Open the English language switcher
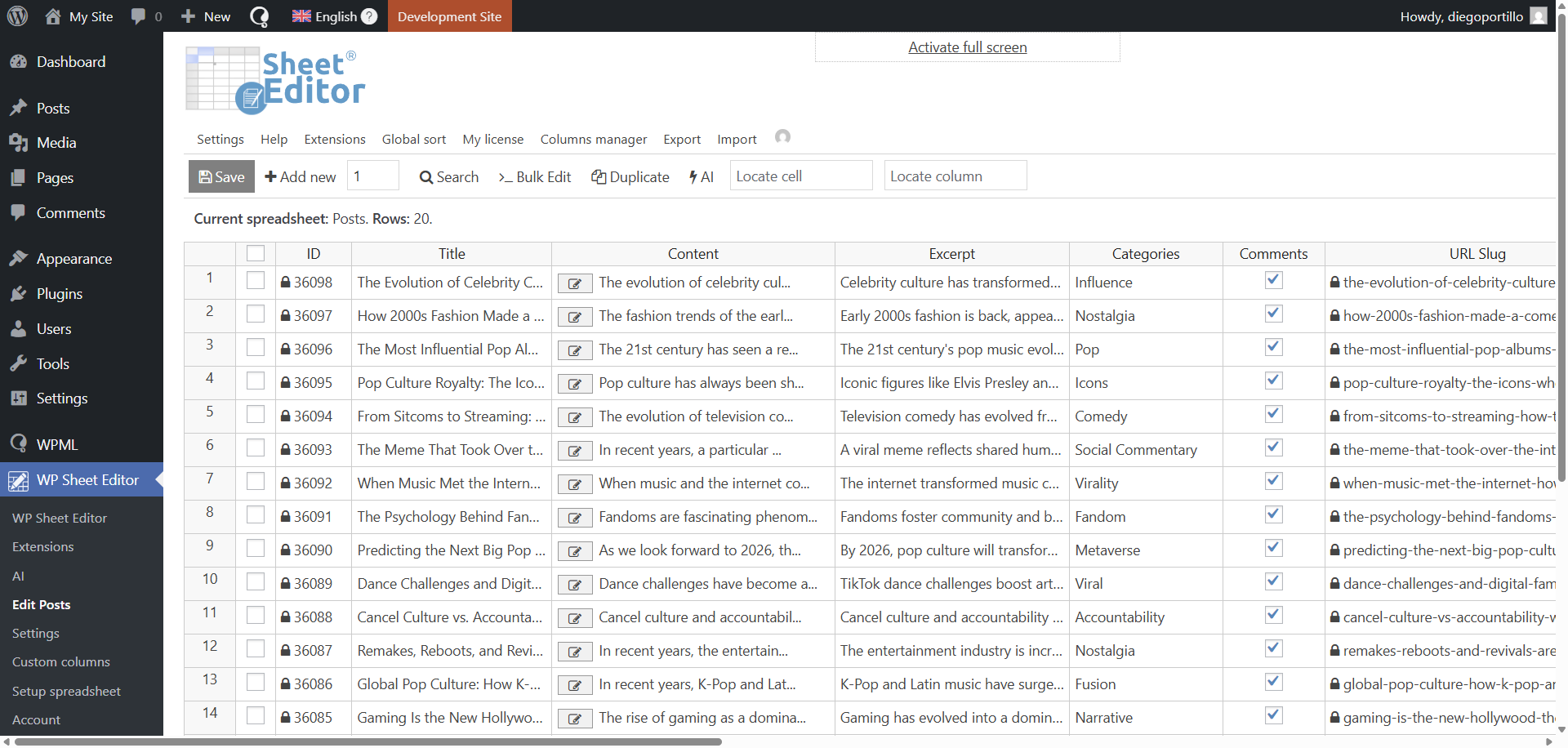Image resolution: width=1568 pixels, height=748 pixels. click(x=326, y=16)
